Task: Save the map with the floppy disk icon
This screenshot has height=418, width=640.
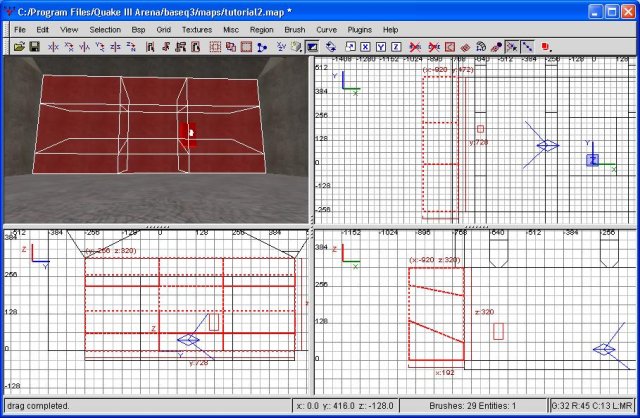Action: [34, 47]
